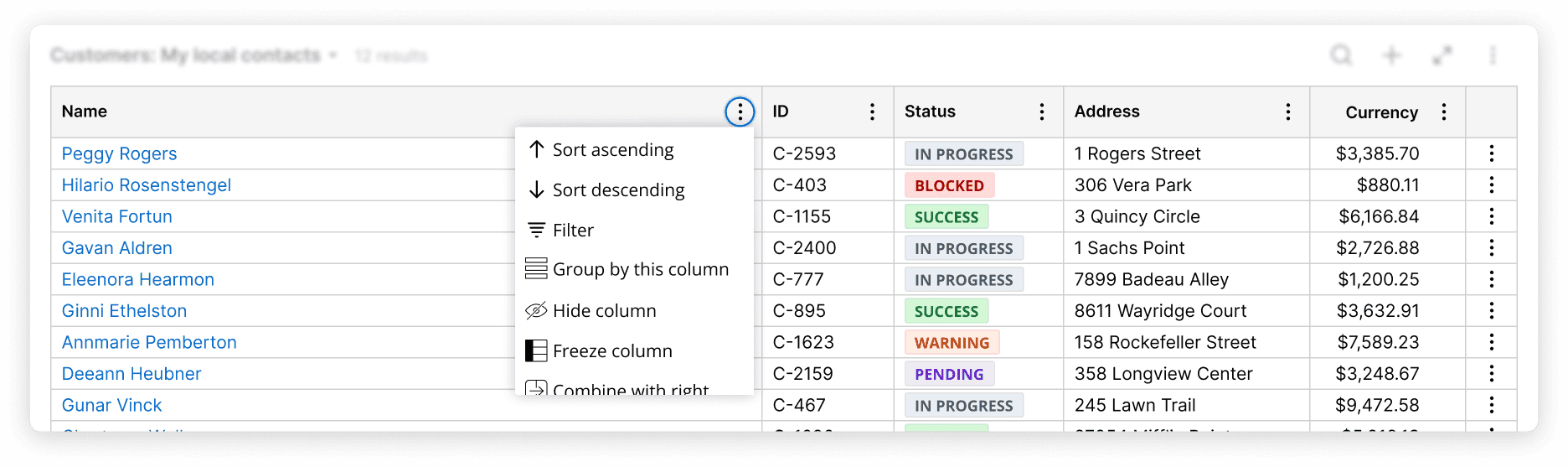Open the Name column options menu
Viewport: 1568px width, 467px height.
(x=740, y=112)
